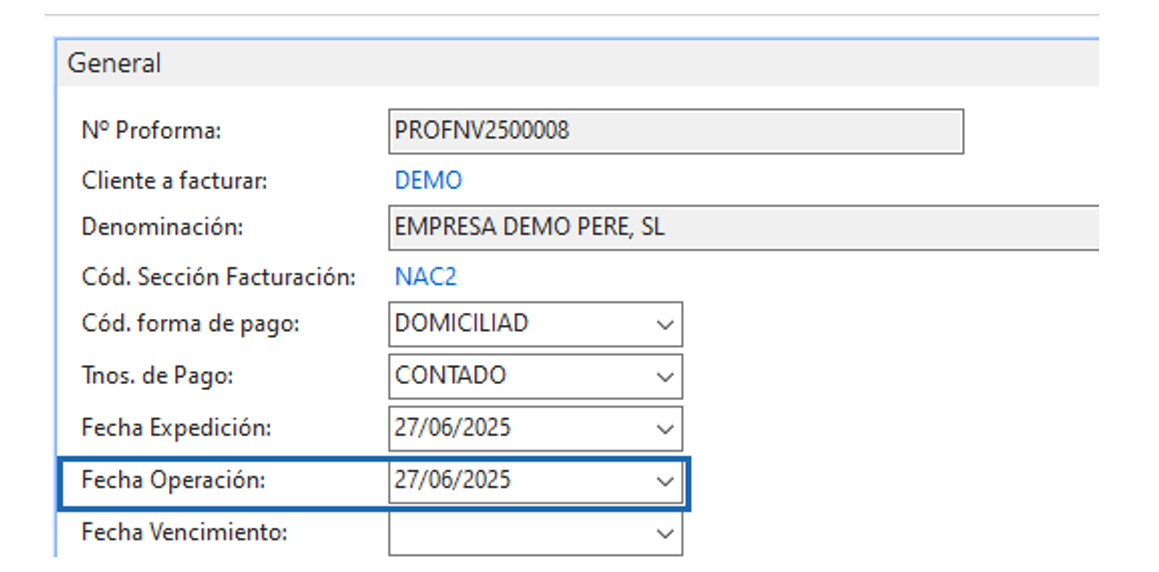Click the Nº Proforma field PROFNV2500008

pos(675,131)
